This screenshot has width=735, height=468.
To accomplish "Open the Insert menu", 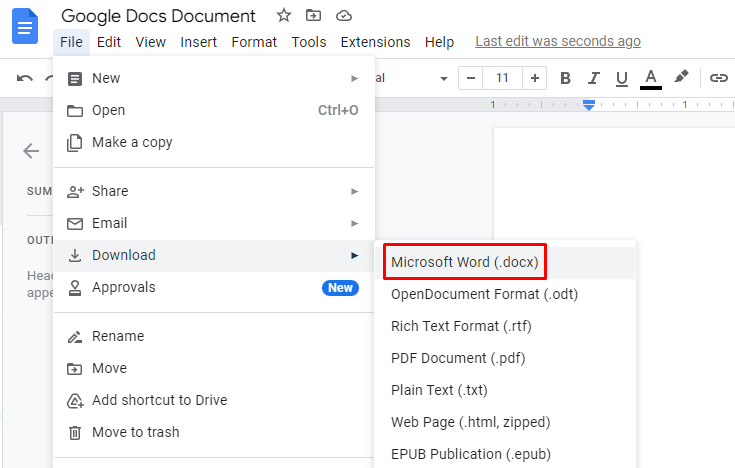I will coord(198,42).
